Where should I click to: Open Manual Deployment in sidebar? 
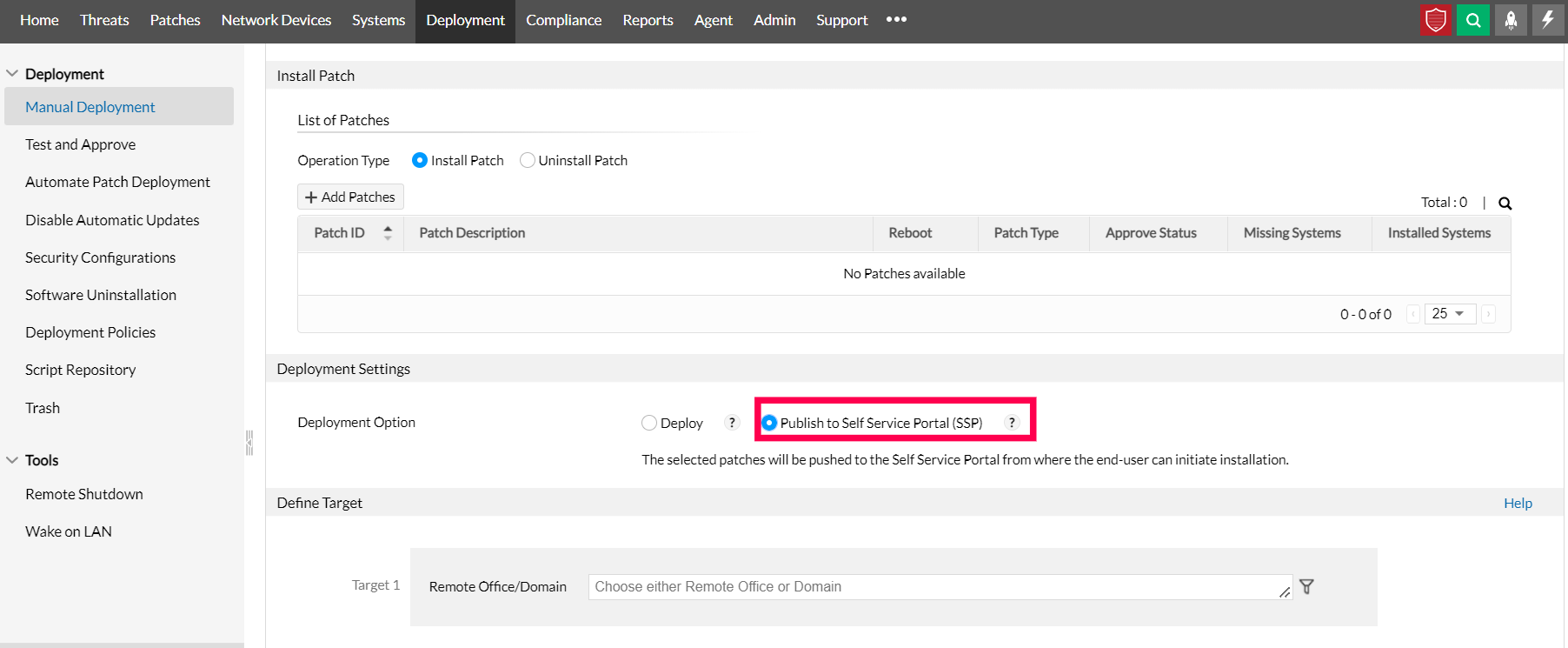pyautogui.click(x=119, y=107)
